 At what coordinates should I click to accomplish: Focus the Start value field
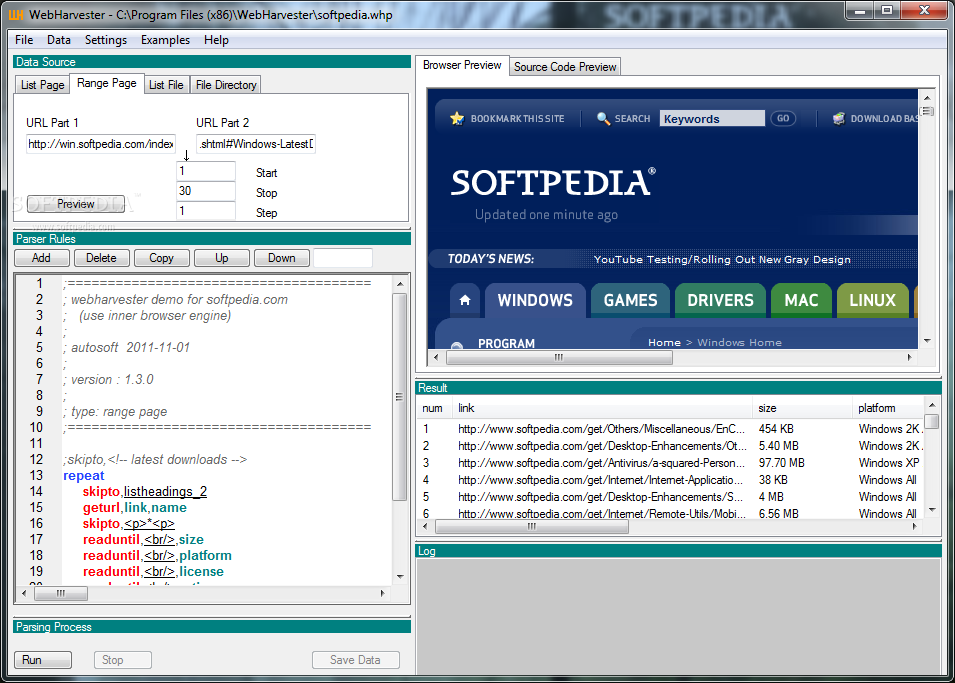[x=206, y=171]
